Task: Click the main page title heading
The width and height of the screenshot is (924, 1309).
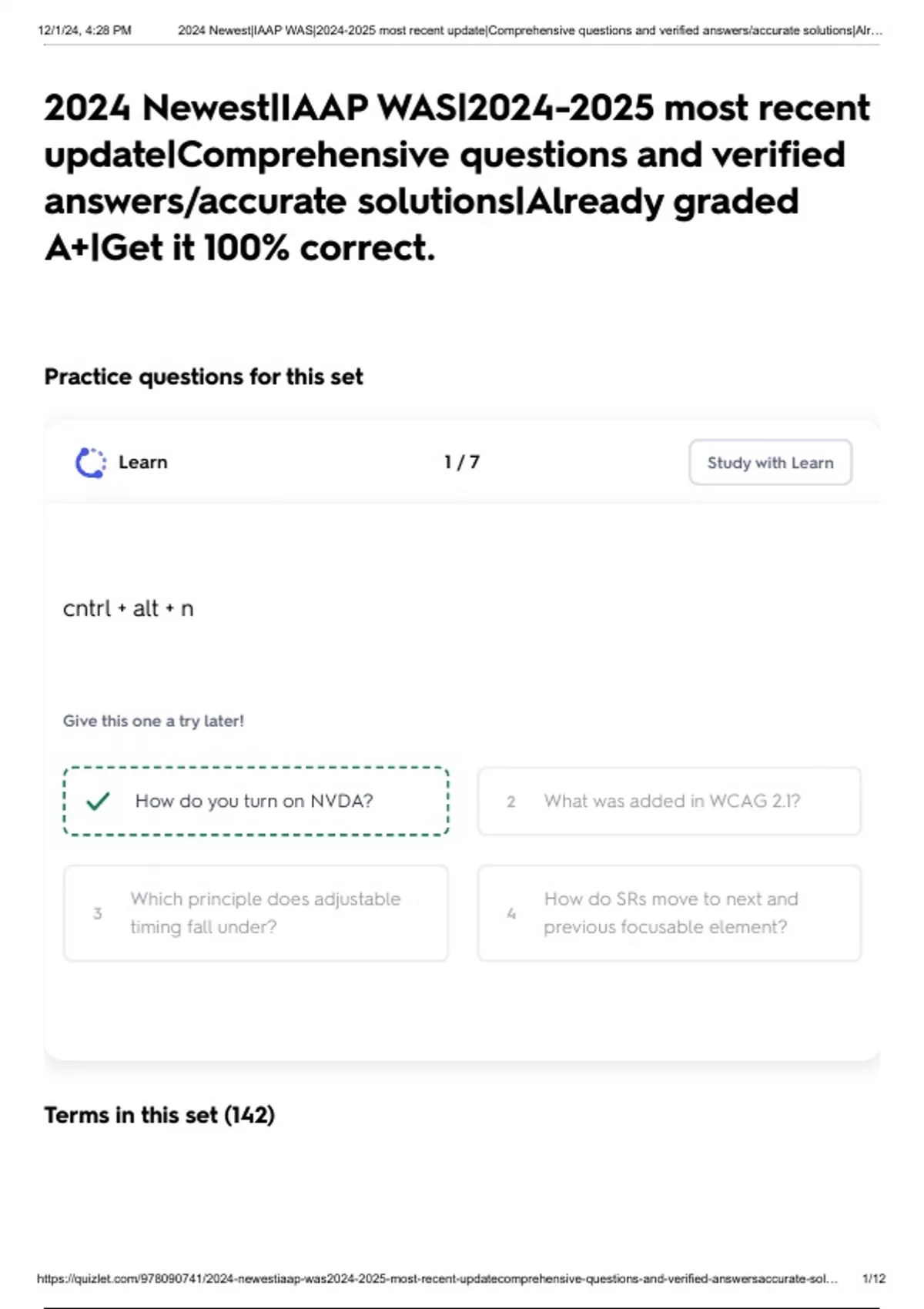Action: pos(458,178)
